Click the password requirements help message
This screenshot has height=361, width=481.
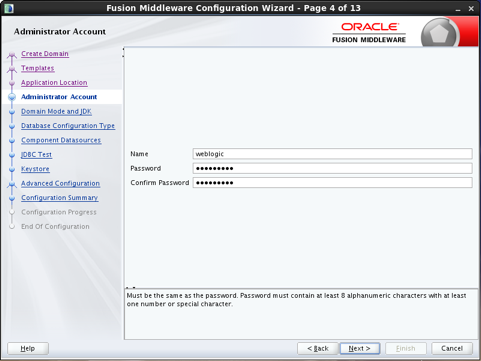[296, 300]
